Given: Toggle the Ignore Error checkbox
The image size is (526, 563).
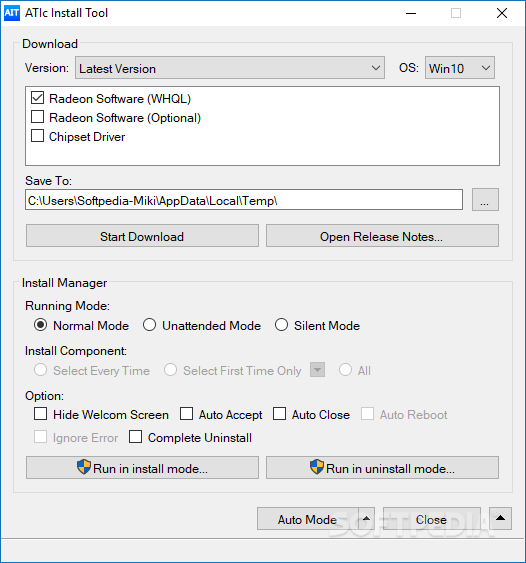Looking at the screenshot, I should point(41,437).
